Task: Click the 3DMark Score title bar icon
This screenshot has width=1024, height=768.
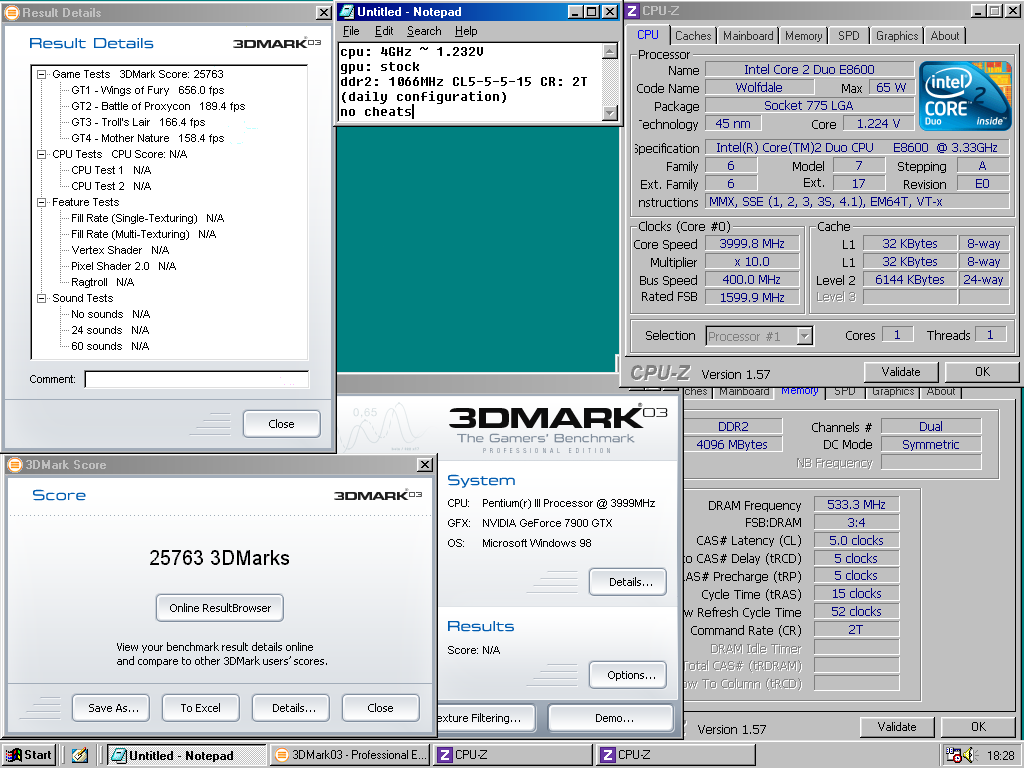Action: point(15,464)
